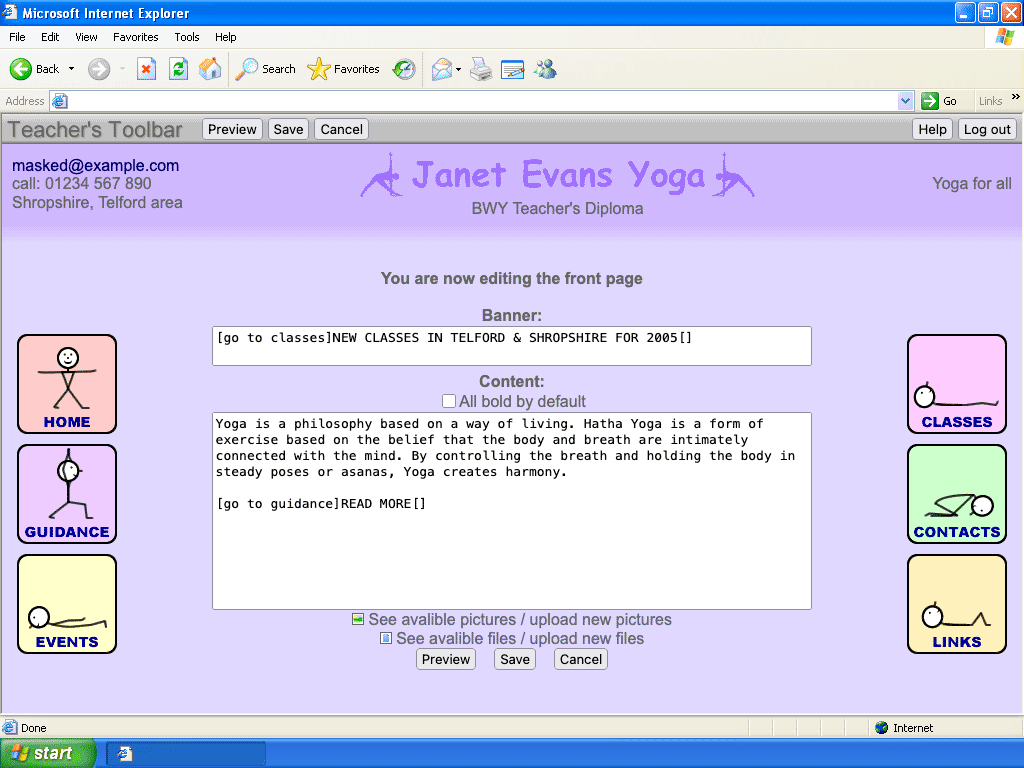Click the Mail envelope icon
Screen dimensions: 1024x768
click(x=442, y=69)
